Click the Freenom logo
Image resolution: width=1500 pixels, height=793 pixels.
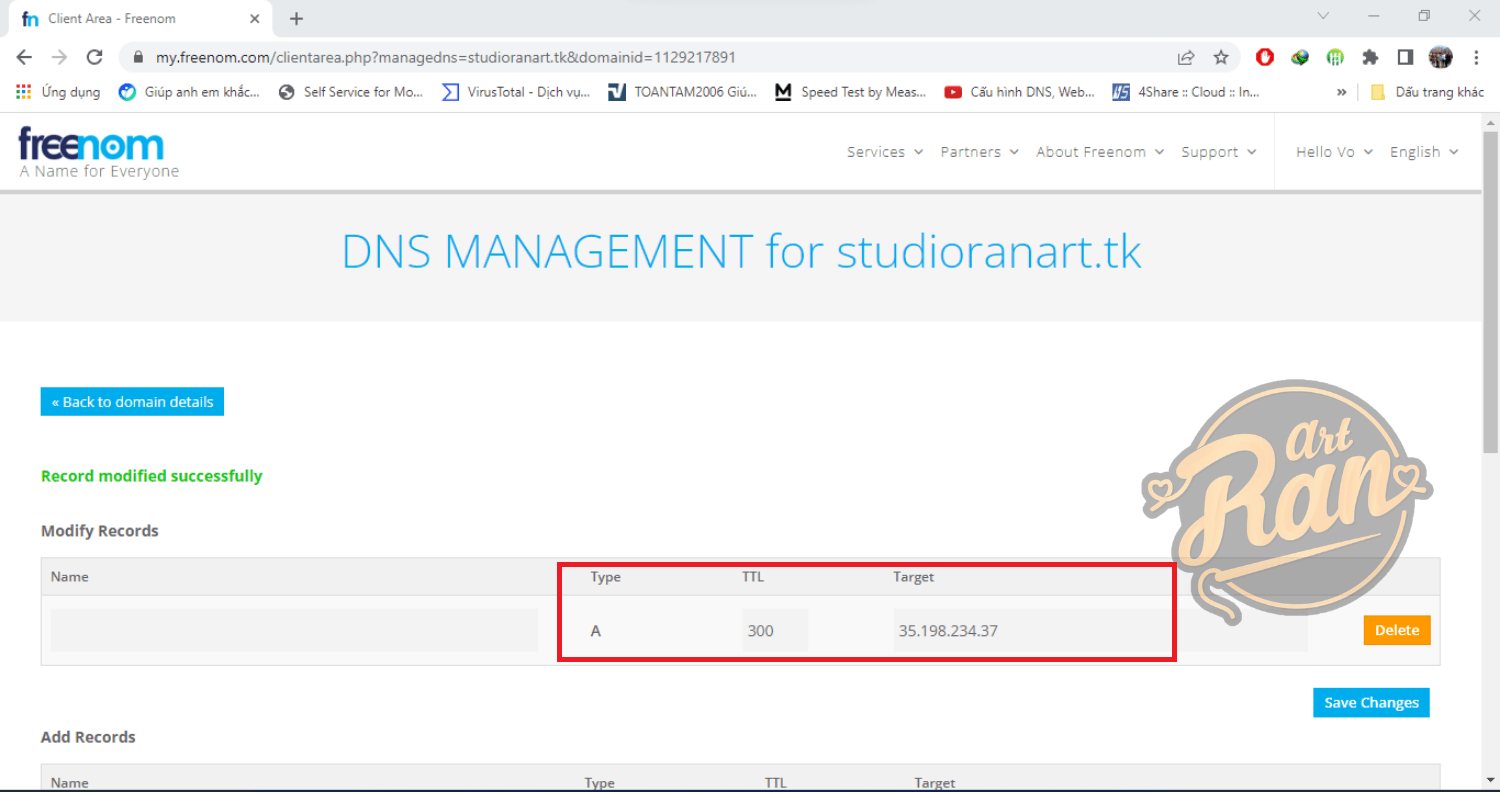(x=98, y=152)
